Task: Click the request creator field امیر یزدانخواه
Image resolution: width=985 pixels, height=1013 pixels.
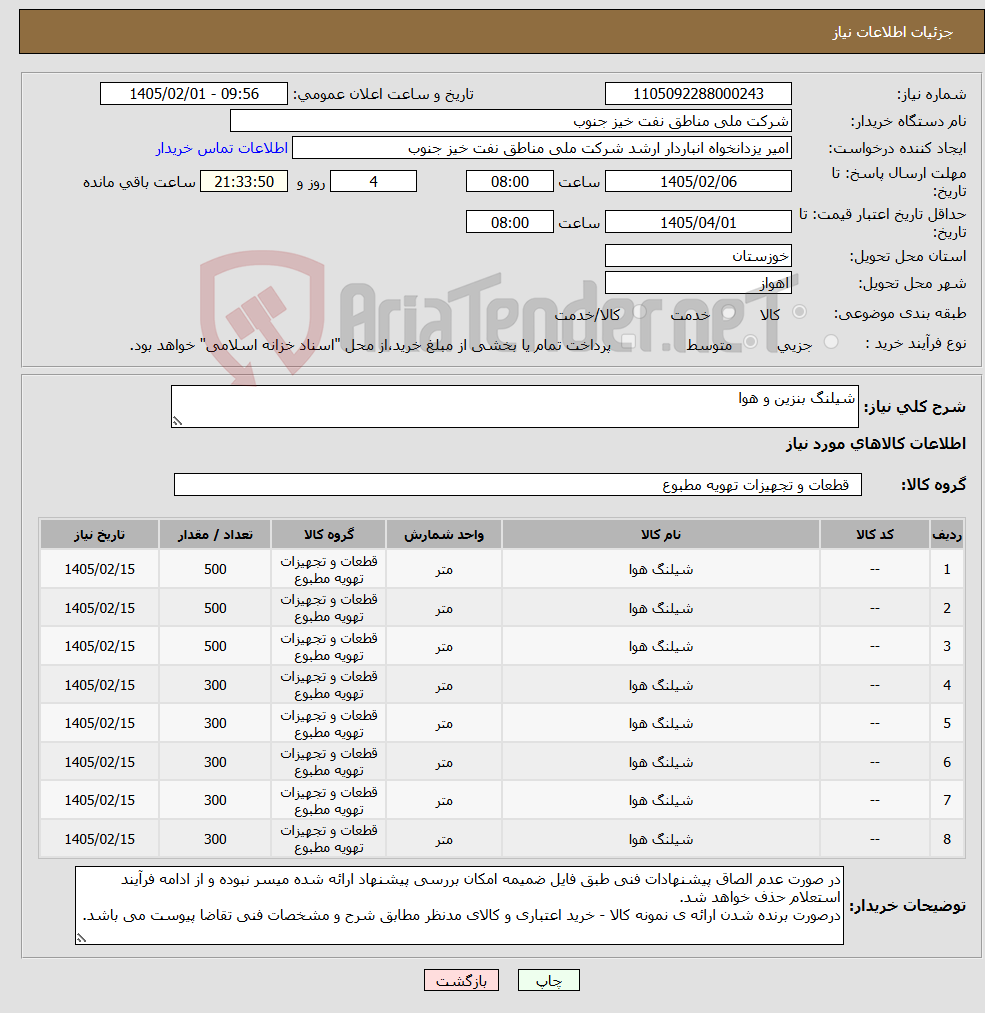Action: click(541, 148)
